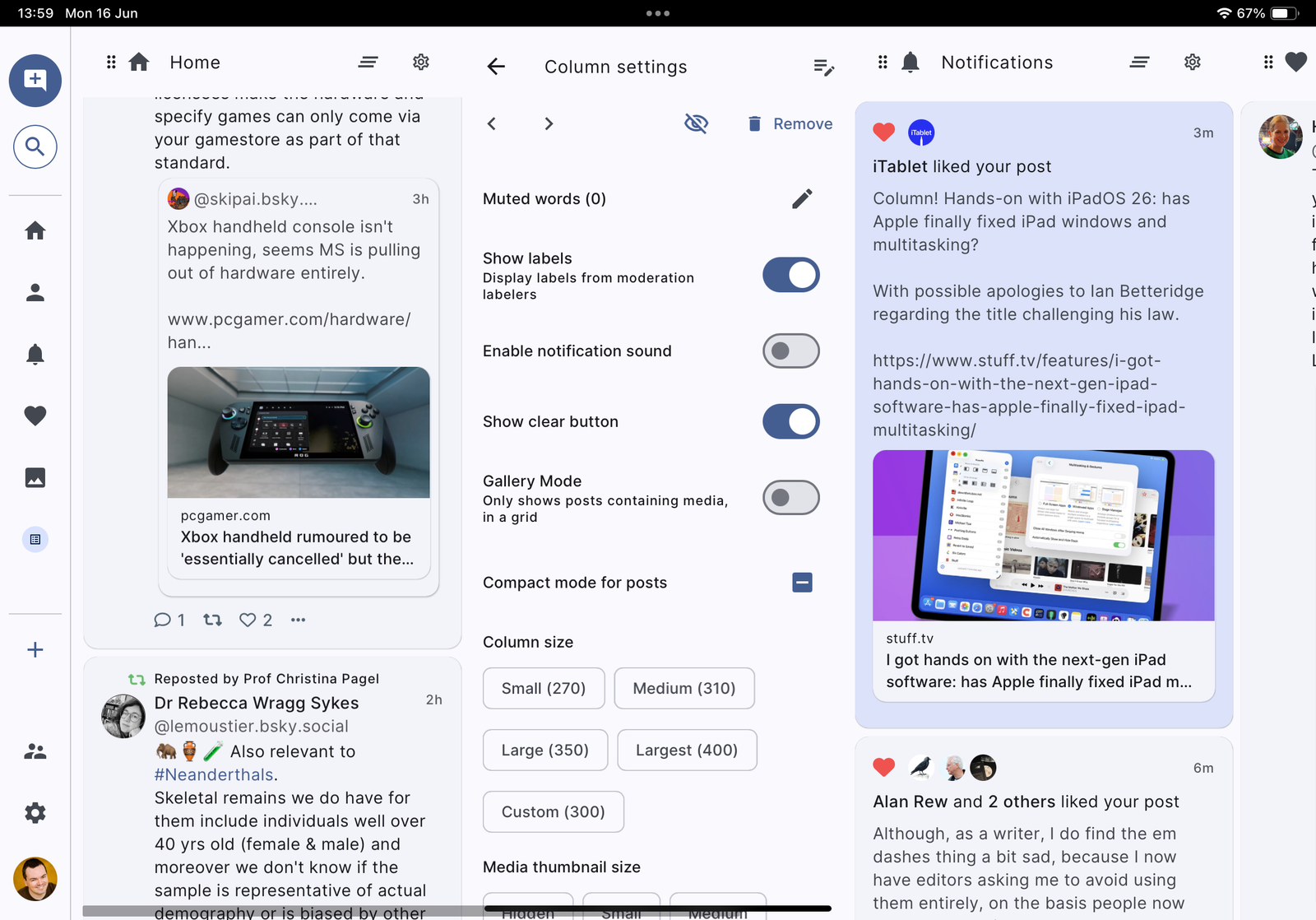Open notifications bell in left sidebar
Screen dimensions: 1316x920
35,354
